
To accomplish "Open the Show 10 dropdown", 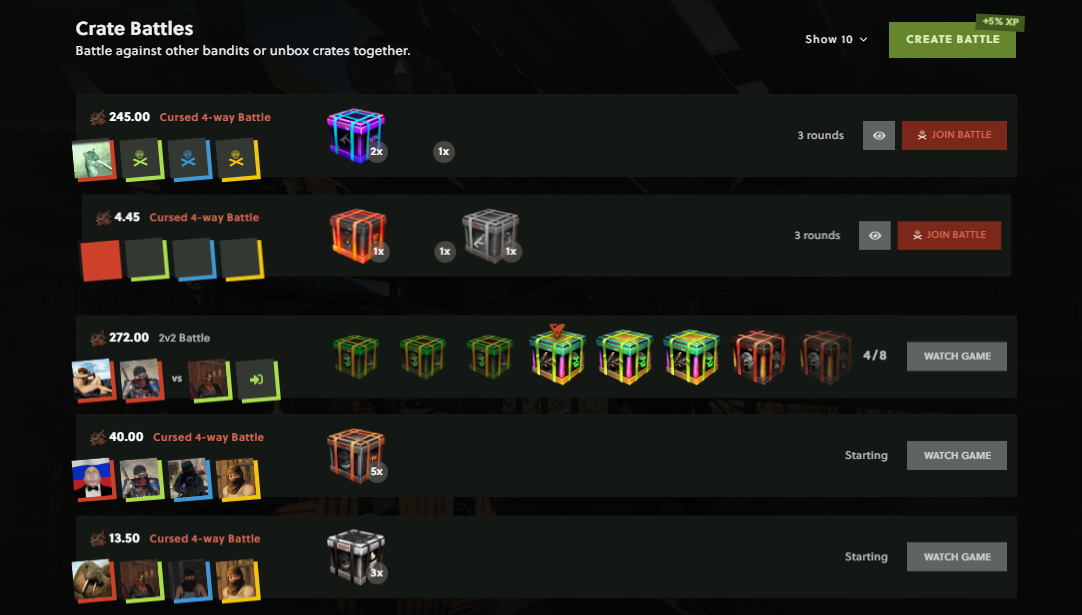I will (x=836, y=39).
